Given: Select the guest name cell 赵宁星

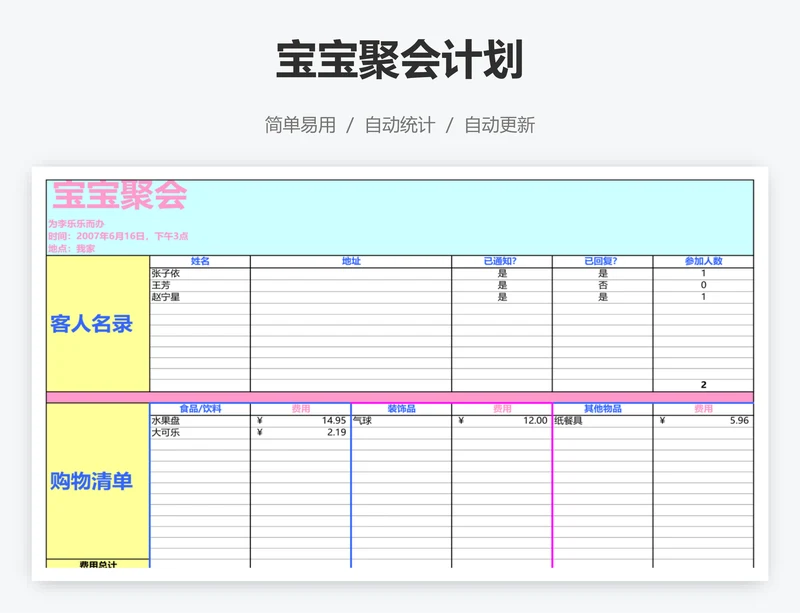Looking at the screenshot, I should (x=200, y=297).
